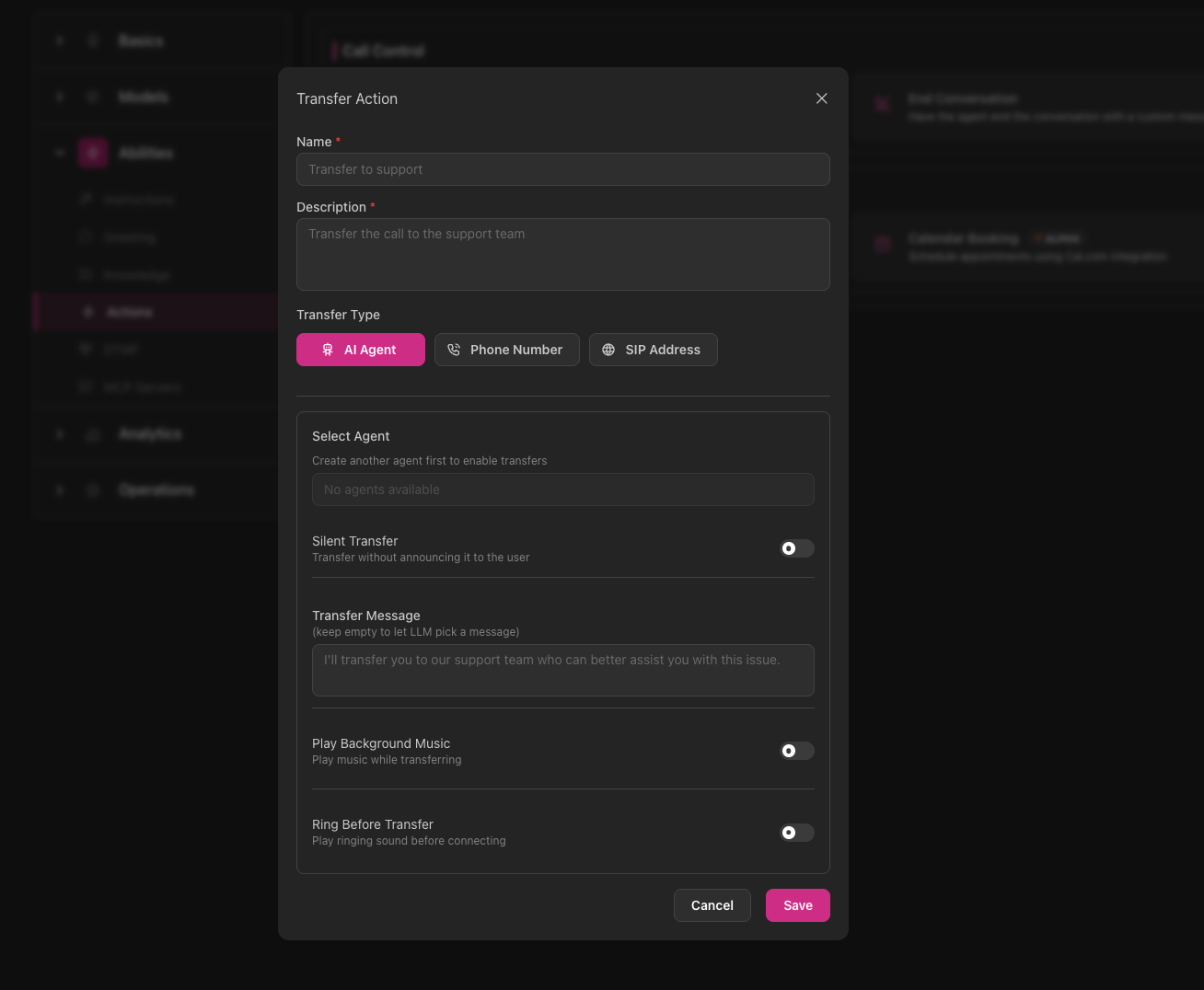The width and height of the screenshot is (1204, 990).
Task: Save the Transfer Action
Action: click(797, 905)
